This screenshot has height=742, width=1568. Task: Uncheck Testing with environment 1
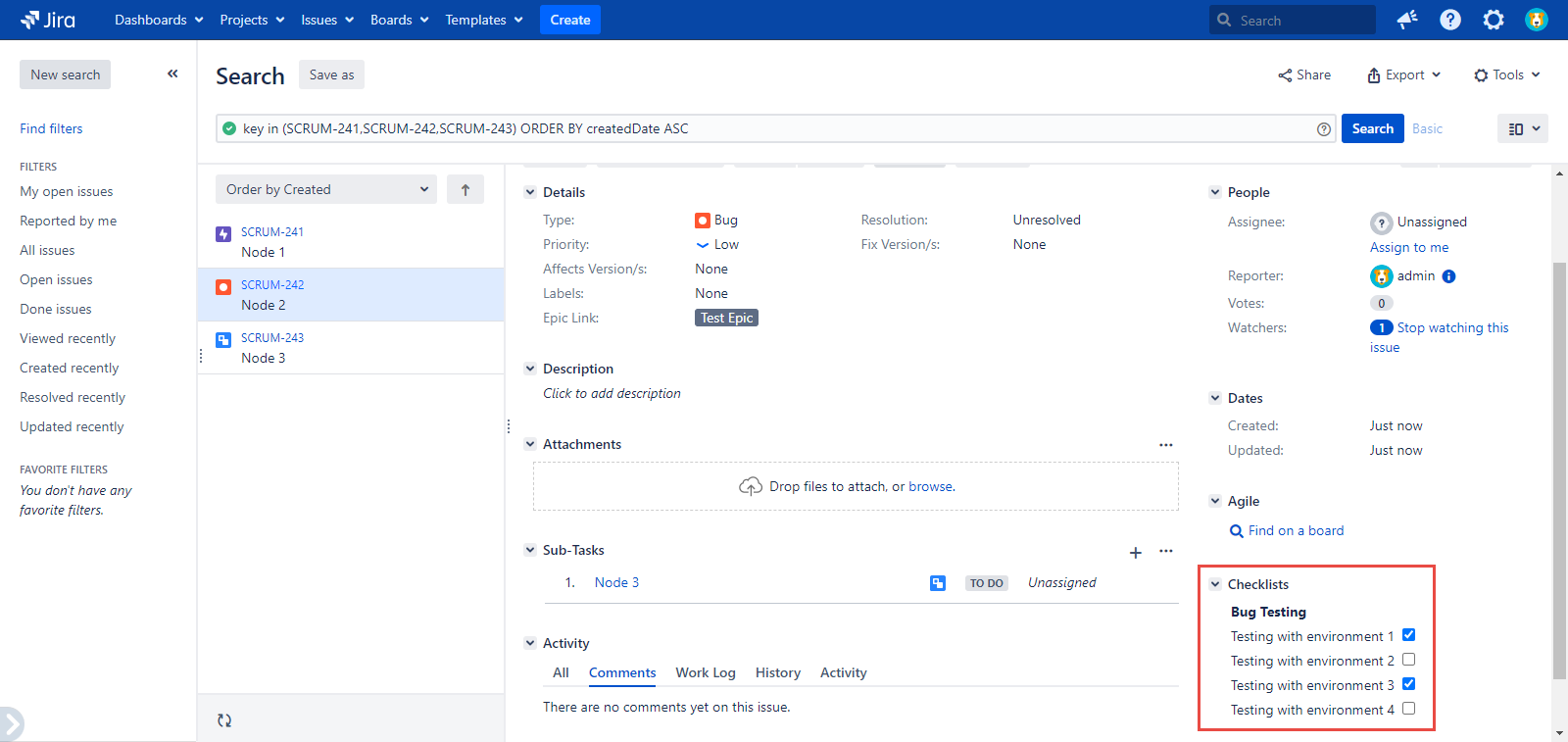tap(1408, 635)
